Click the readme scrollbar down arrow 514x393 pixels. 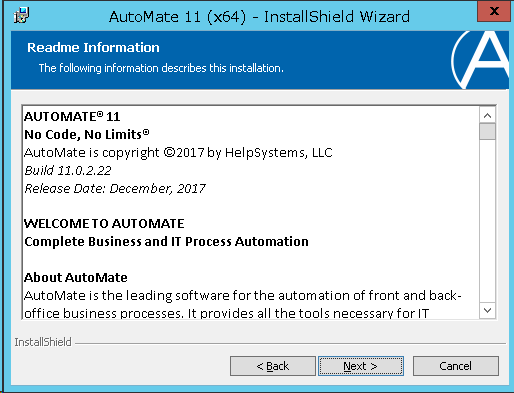(x=487, y=311)
